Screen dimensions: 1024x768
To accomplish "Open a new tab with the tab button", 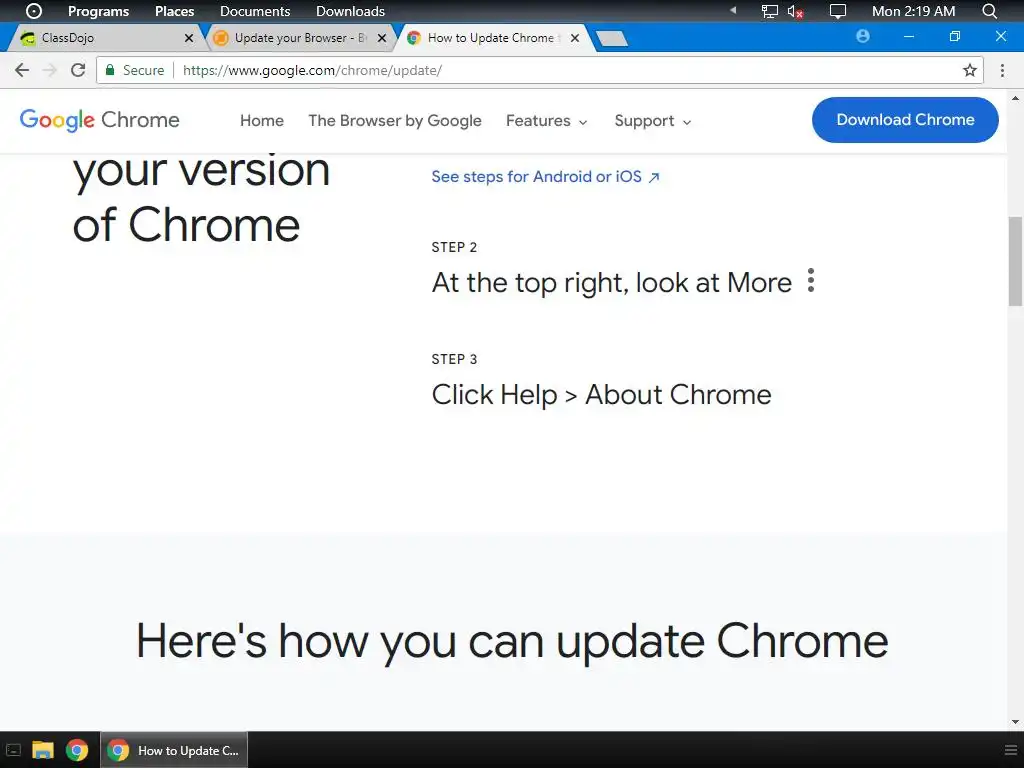I will click(612, 39).
